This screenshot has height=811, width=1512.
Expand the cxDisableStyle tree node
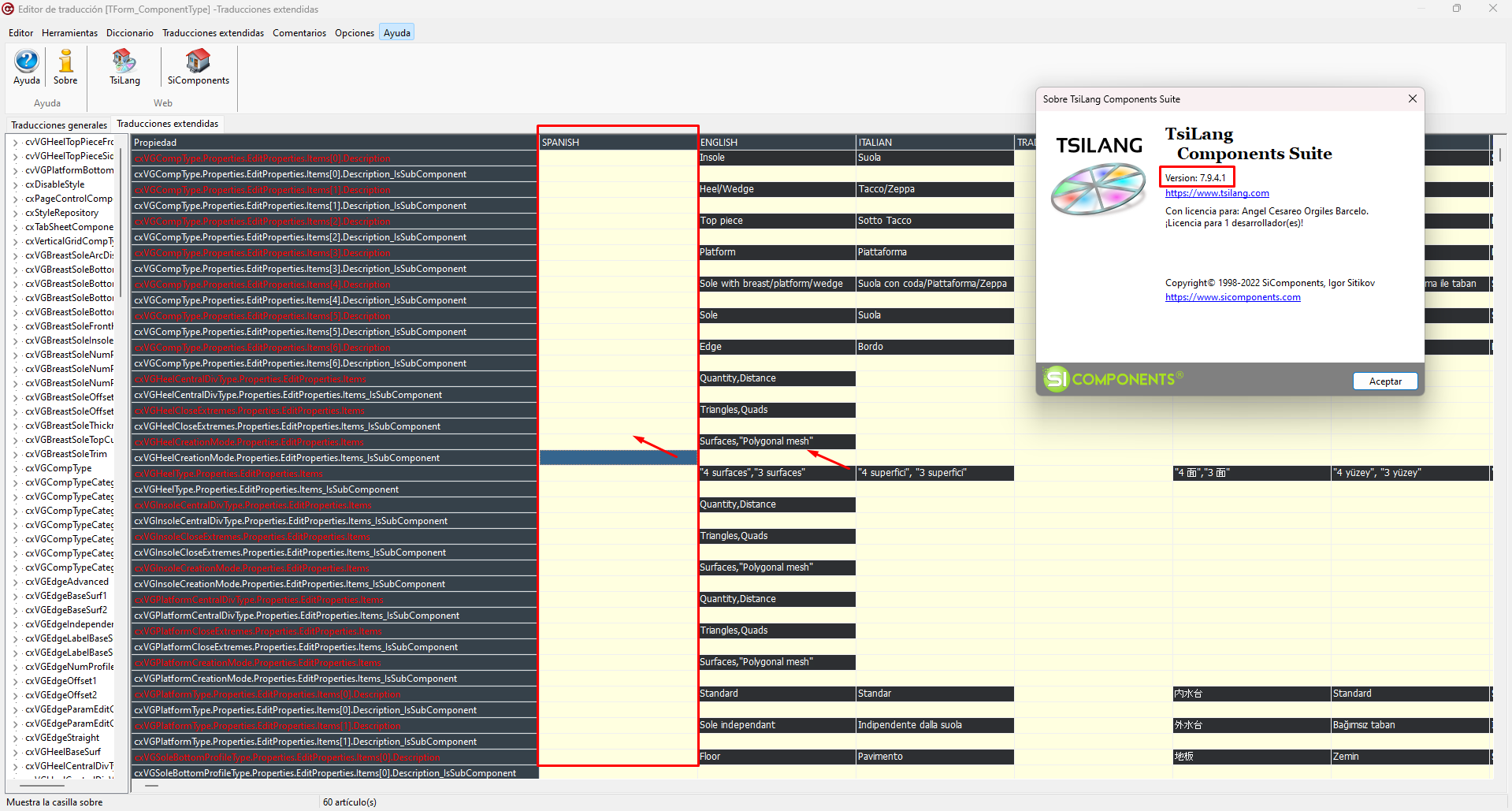click(x=16, y=184)
